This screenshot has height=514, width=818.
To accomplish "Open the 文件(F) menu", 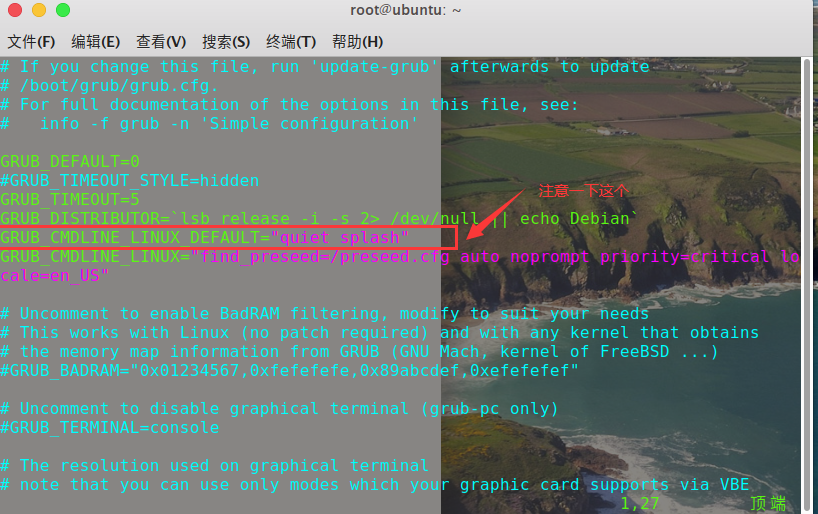I will [x=31, y=42].
